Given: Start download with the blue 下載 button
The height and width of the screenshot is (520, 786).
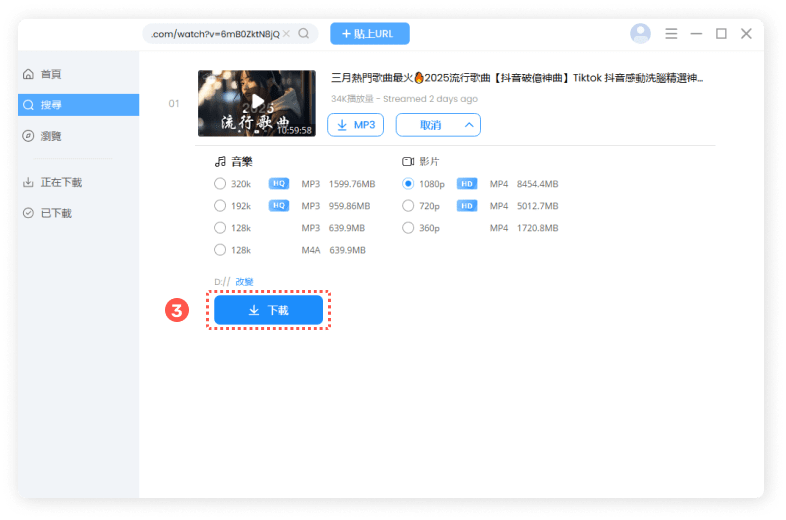Looking at the screenshot, I should pos(268,310).
